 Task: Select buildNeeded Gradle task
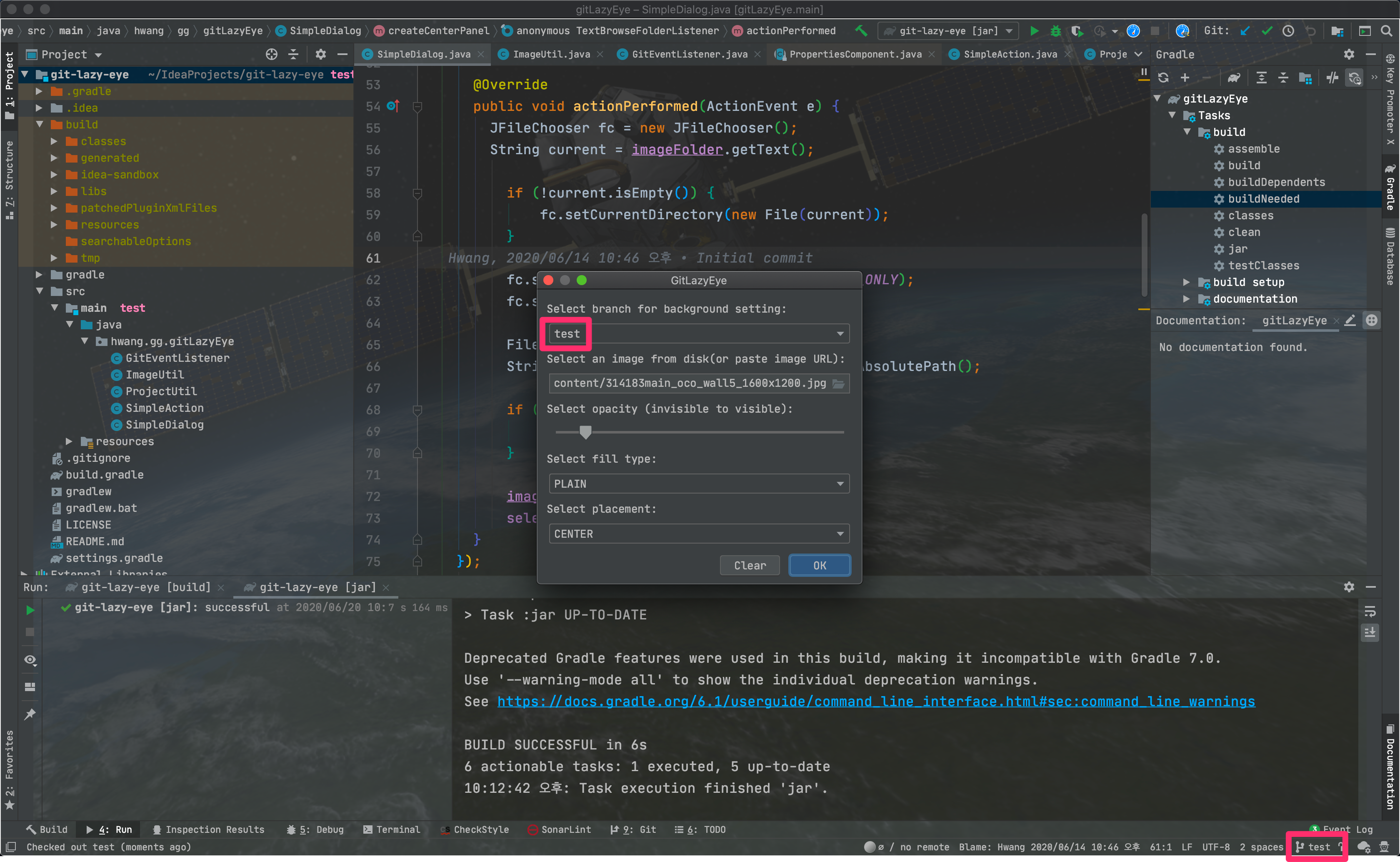pyautogui.click(x=1263, y=199)
